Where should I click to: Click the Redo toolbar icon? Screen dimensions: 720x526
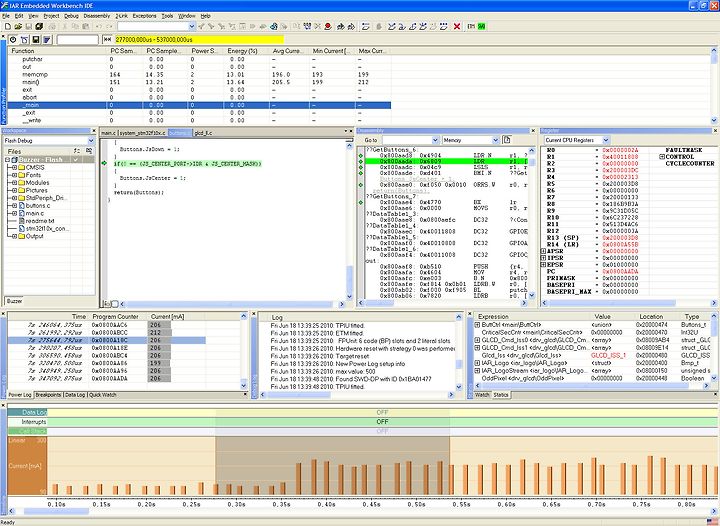[109, 27]
